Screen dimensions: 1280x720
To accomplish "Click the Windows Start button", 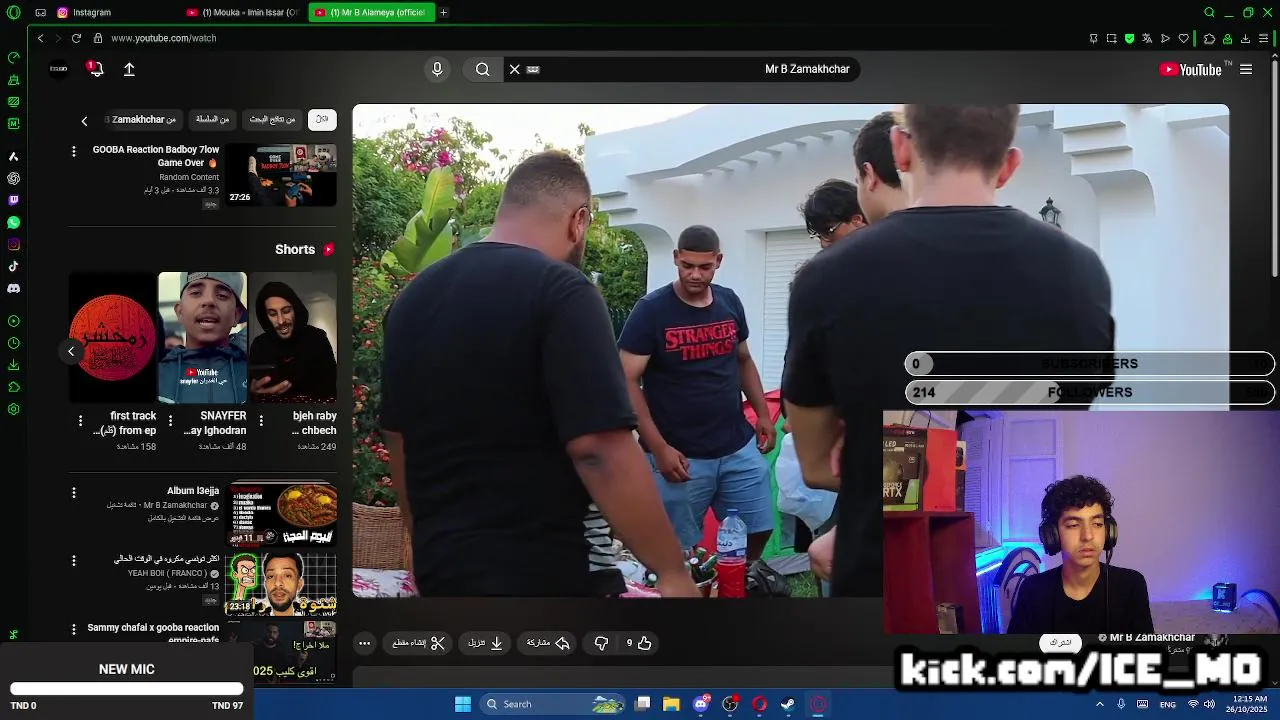I will (x=463, y=704).
